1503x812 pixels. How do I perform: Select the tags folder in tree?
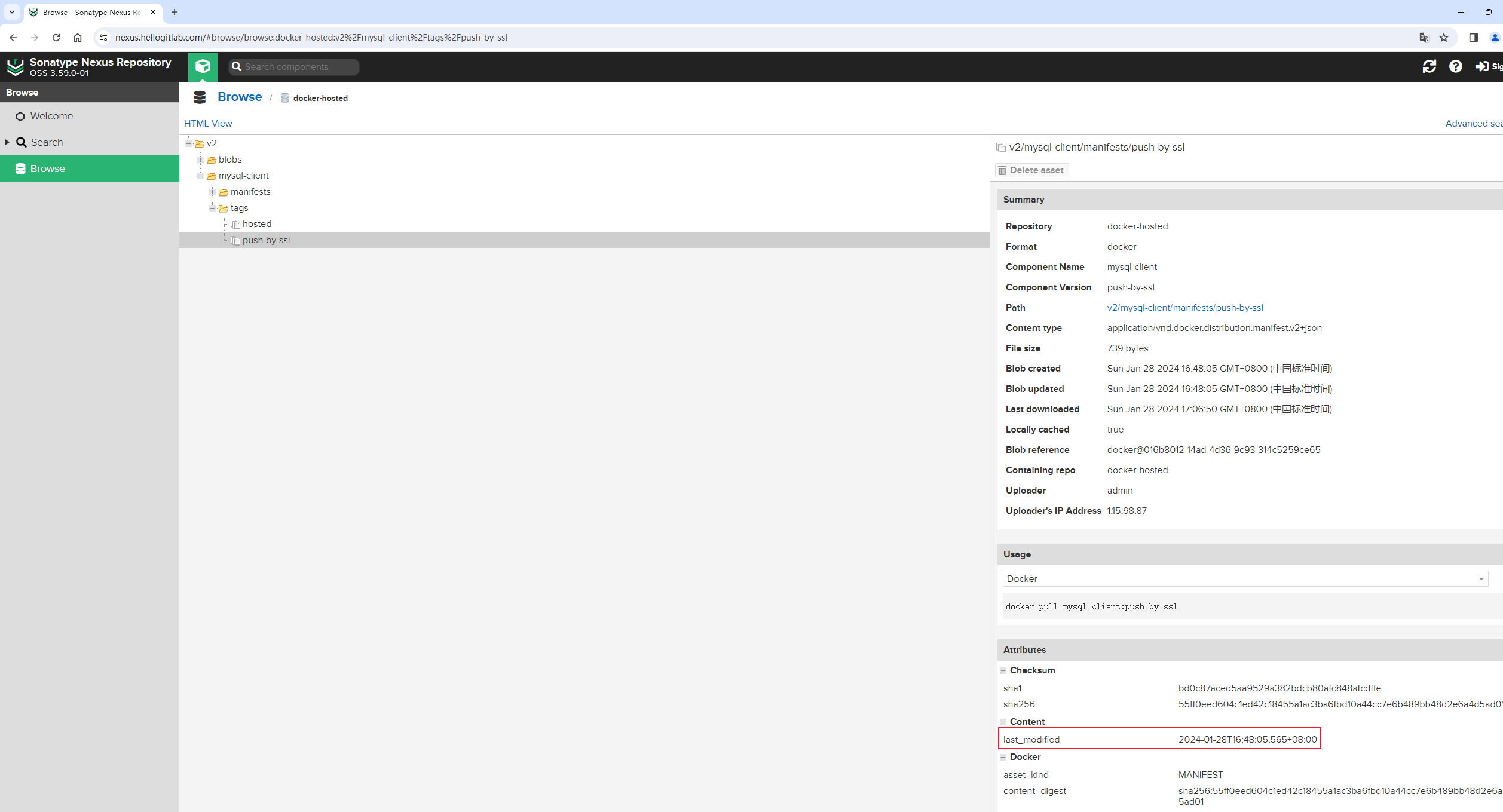coord(239,208)
